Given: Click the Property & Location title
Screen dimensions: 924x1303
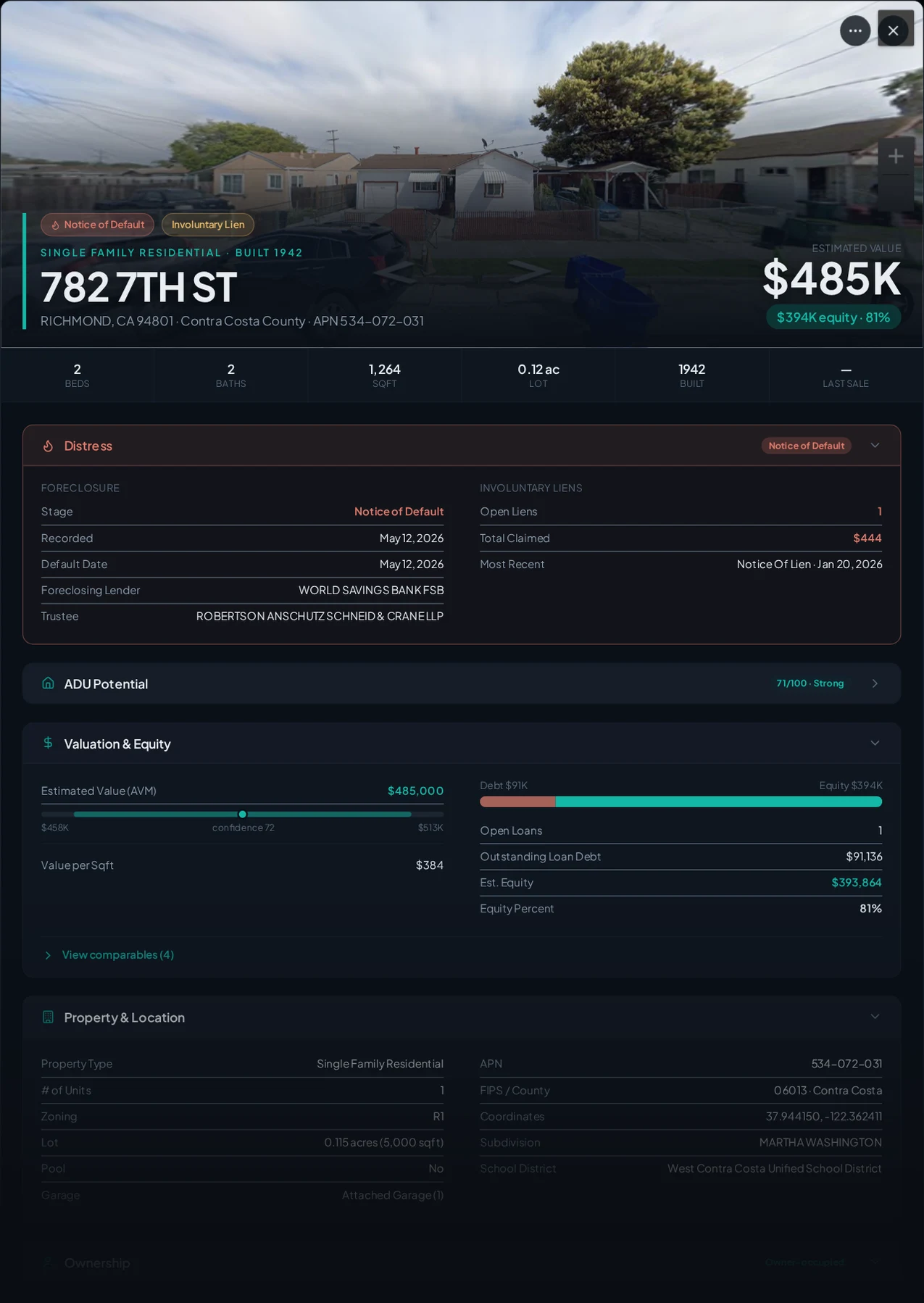Looking at the screenshot, I should pyautogui.click(x=125, y=1017).
